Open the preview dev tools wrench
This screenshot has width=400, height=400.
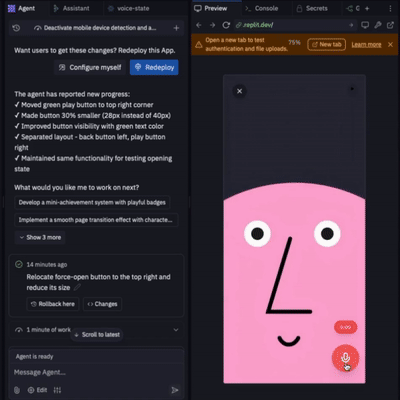pos(378,25)
